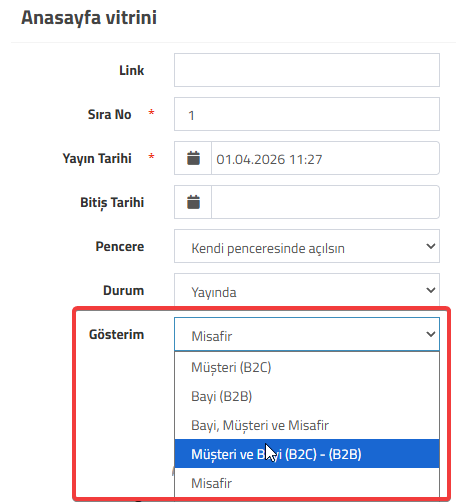This screenshot has height=502, width=456.
Task: Focus the empty Bitiş Tarihi date field
Action: coord(325,202)
